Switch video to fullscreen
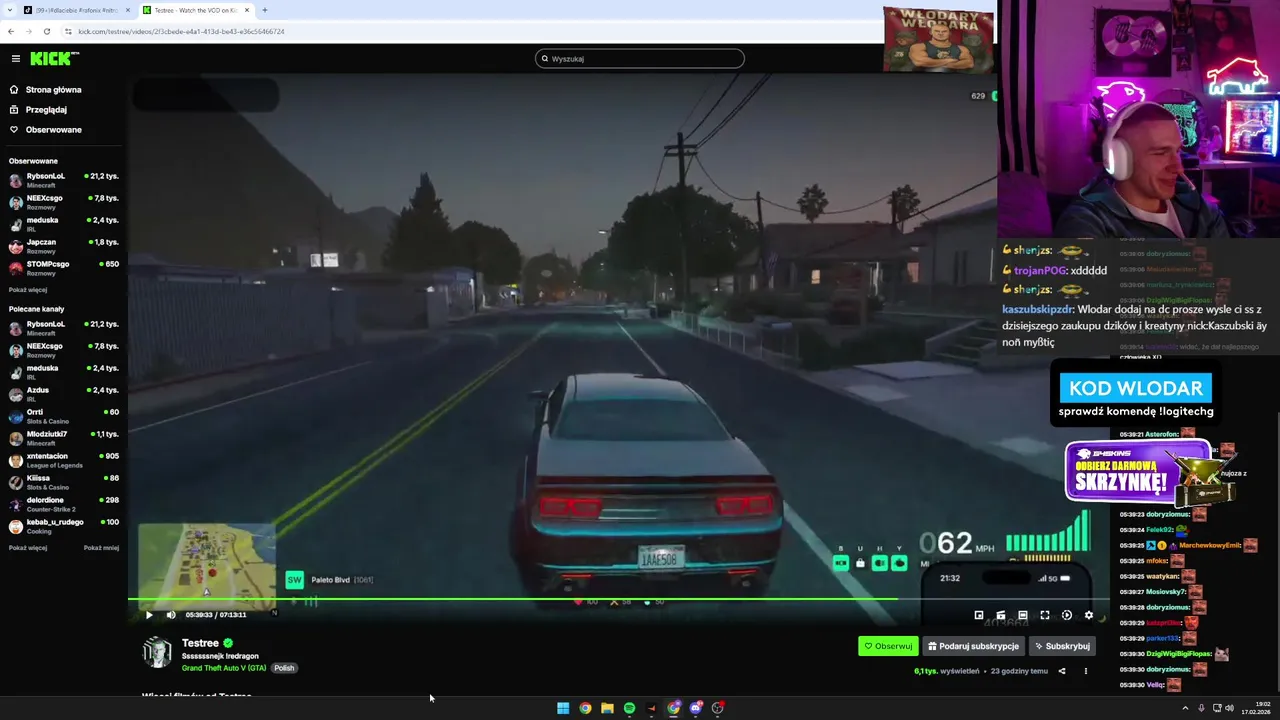1280x720 pixels. pos(1045,615)
